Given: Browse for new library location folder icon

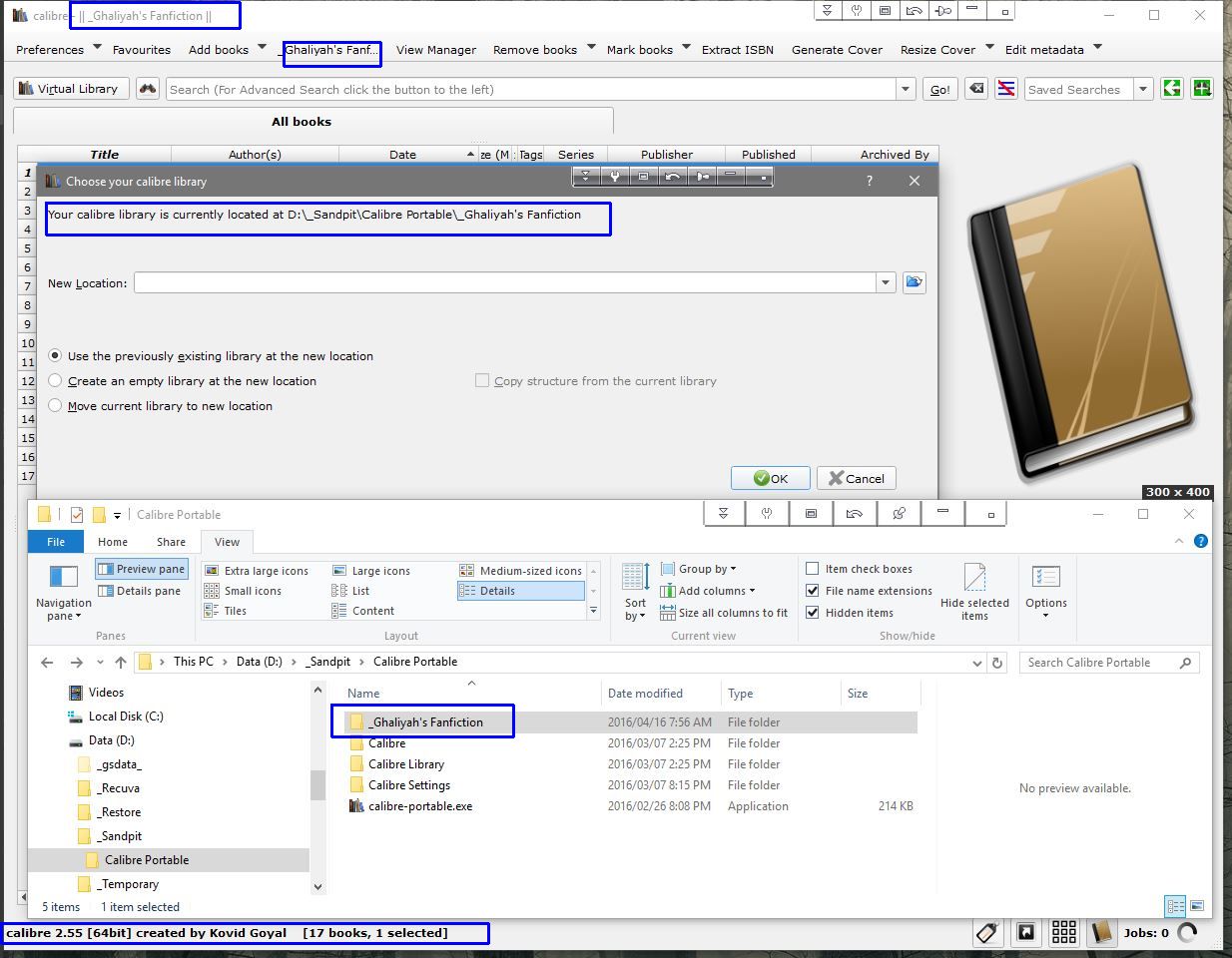Looking at the screenshot, I should (x=914, y=282).
